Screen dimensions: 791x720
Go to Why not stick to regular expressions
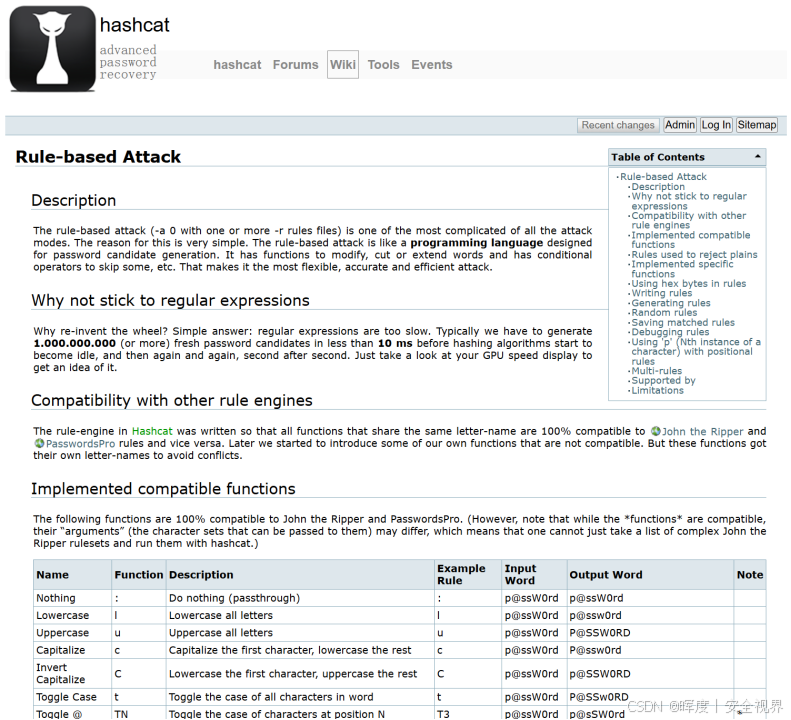click(x=689, y=201)
